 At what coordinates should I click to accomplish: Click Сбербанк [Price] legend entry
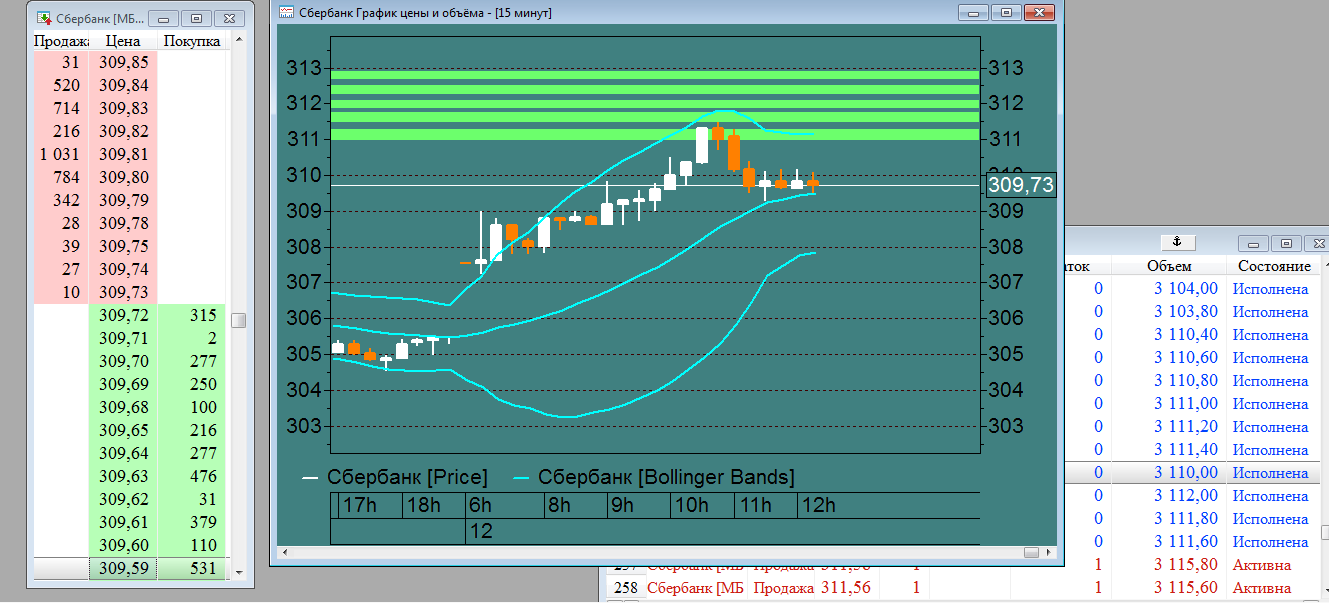click(394, 477)
